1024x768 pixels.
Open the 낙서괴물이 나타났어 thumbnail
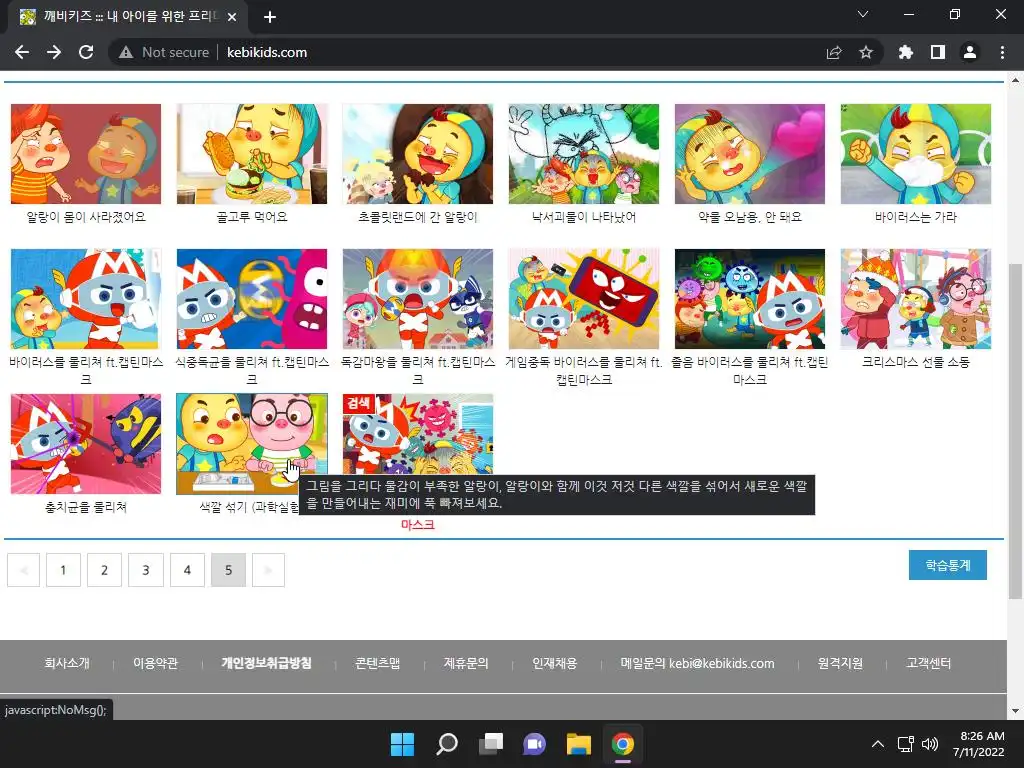coord(584,153)
